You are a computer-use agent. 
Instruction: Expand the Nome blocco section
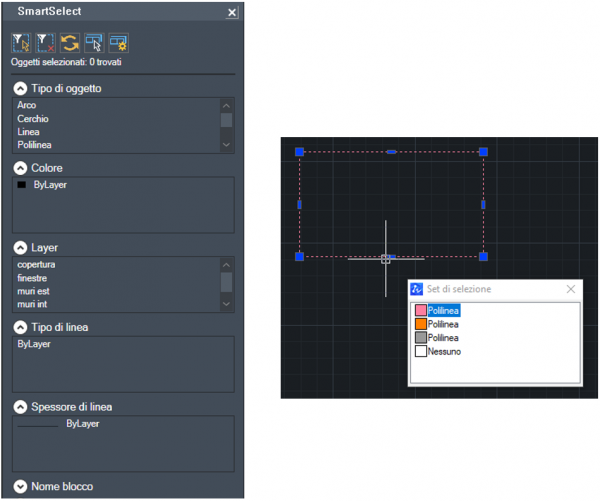tap(20, 486)
